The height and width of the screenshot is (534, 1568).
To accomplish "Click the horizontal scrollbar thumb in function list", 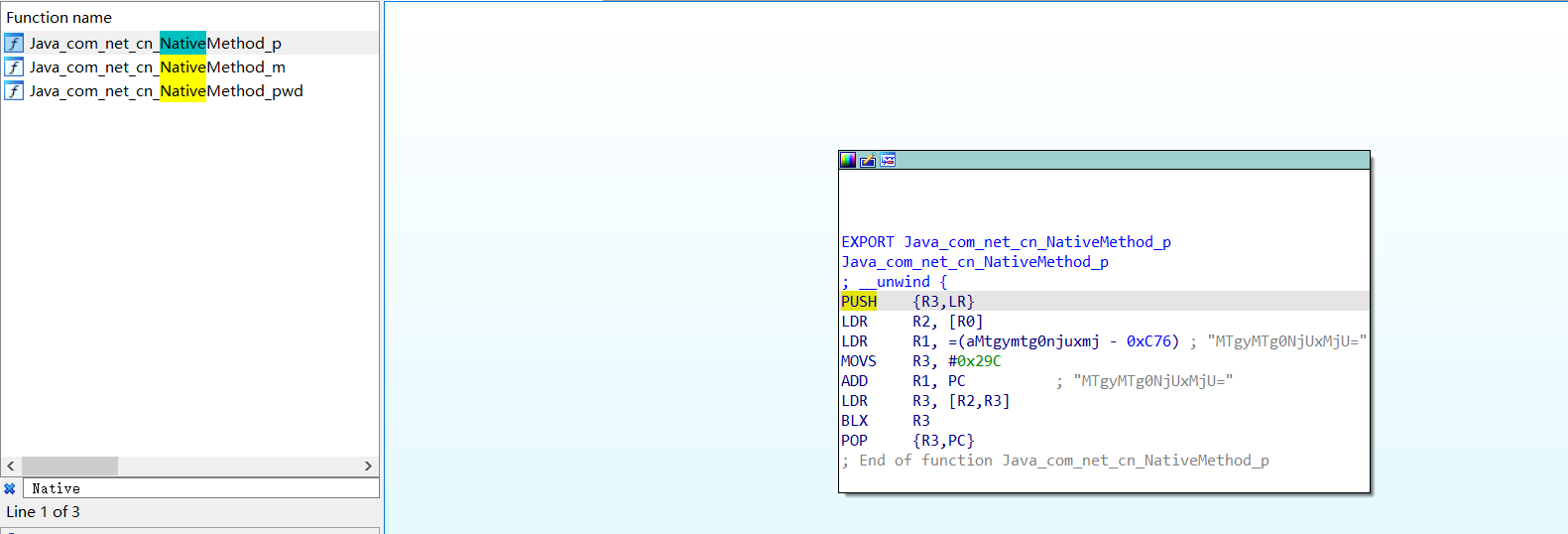I will [x=69, y=466].
